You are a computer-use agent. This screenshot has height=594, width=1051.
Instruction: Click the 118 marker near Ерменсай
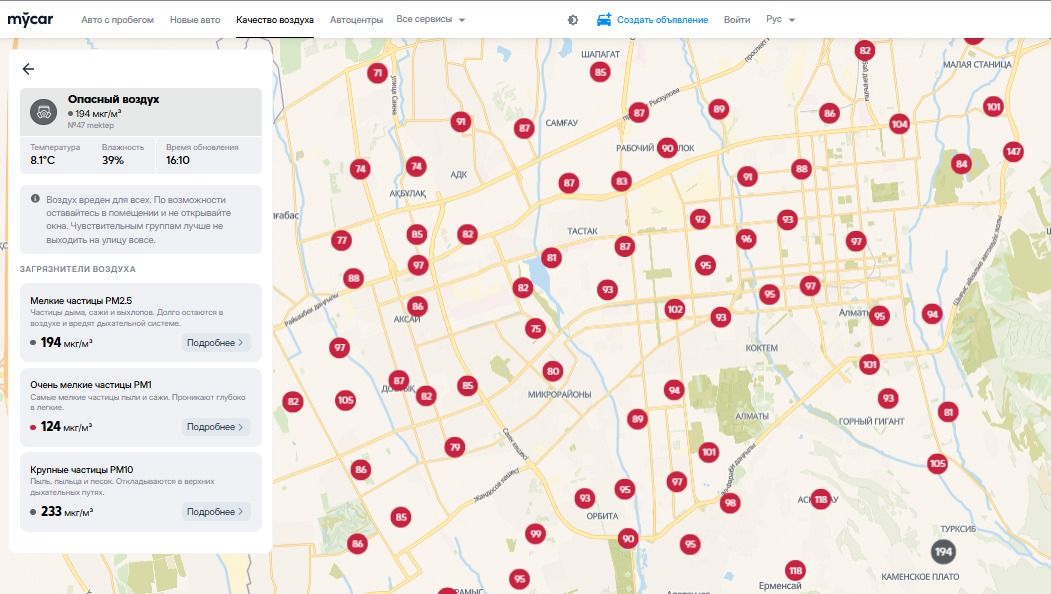(x=795, y=571)
